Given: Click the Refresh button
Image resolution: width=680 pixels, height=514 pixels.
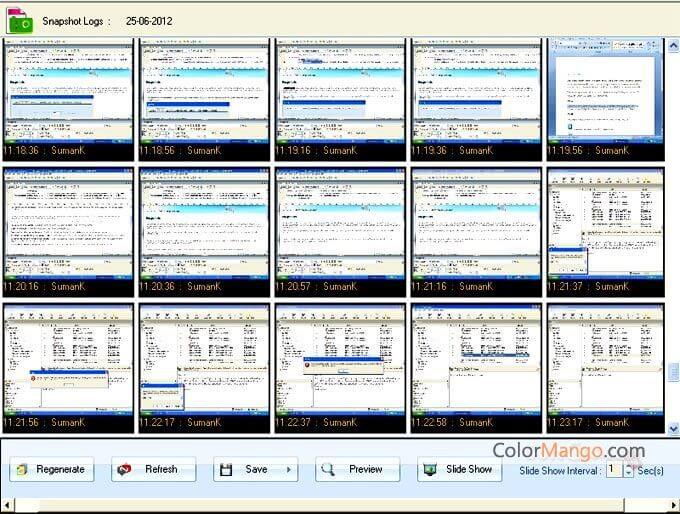Looking at the screenshot, I should click(x=152, y=469).
